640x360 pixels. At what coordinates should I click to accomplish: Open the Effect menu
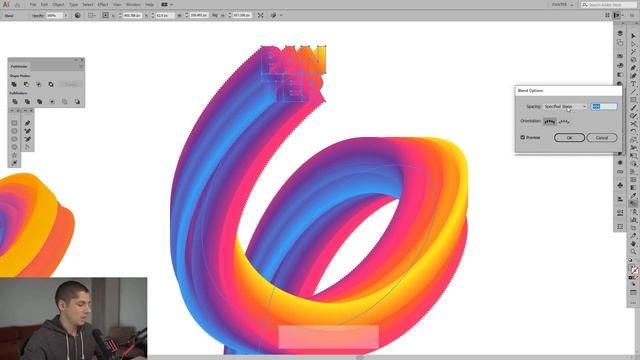coord(103,4)
